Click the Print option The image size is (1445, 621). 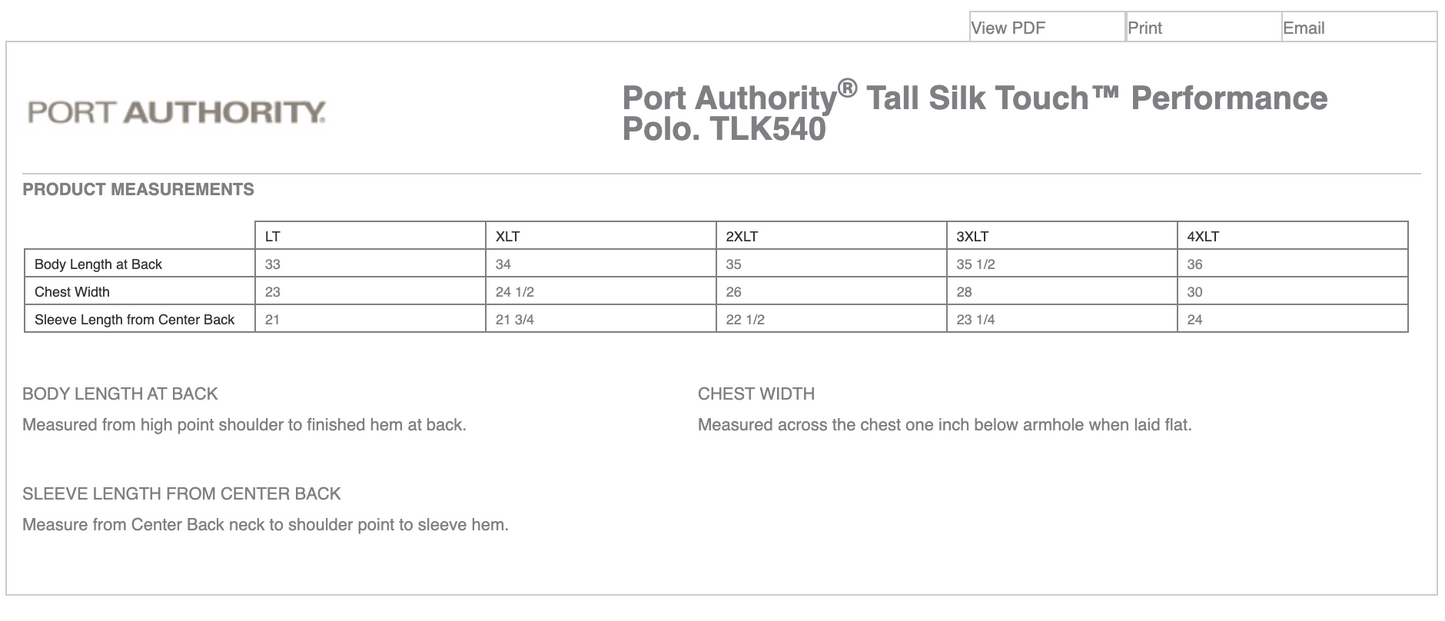coord(1145,27)
